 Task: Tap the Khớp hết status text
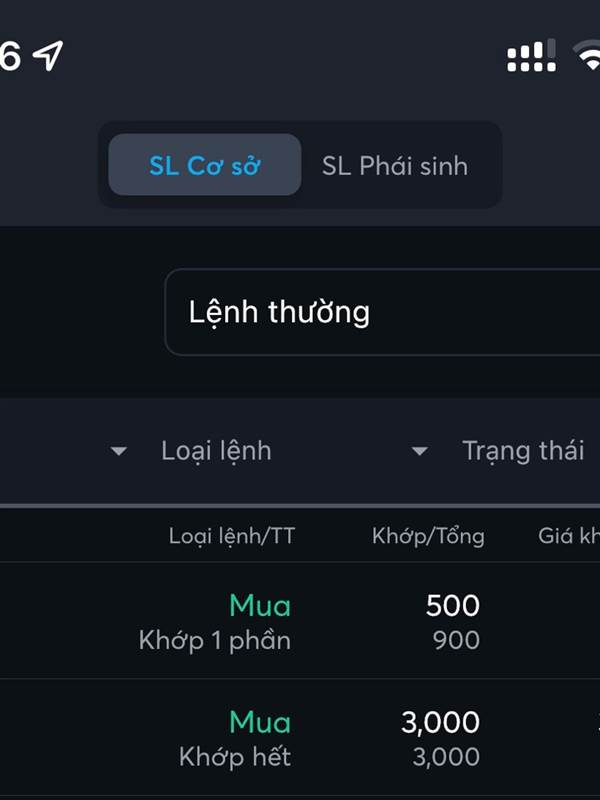pos(235,757)
